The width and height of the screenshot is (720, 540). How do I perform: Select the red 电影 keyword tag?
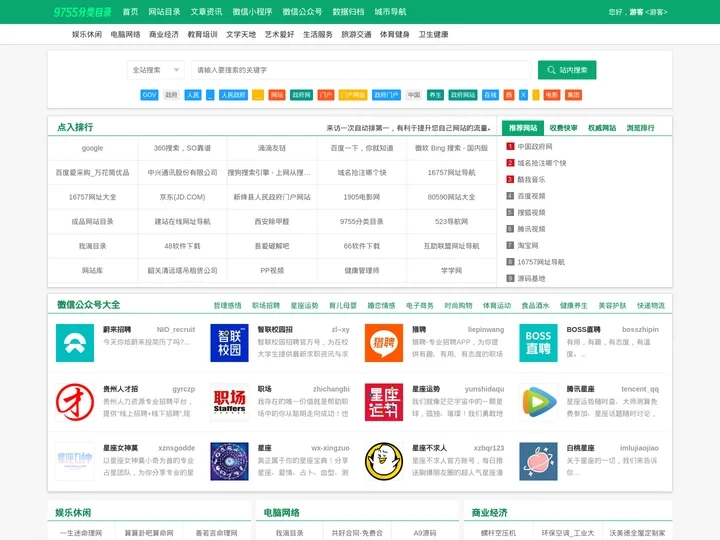pyautogui.click(x=551, y=95)
